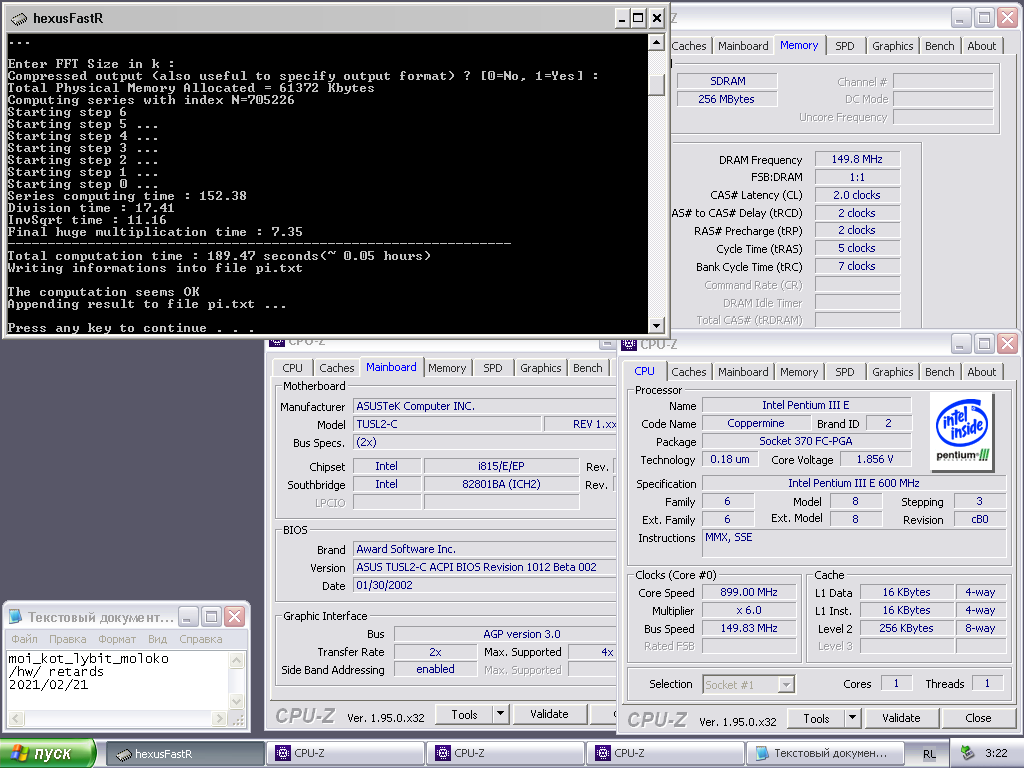Click the Core Voltage value 1.856 V
Viewport: 1024px width, 768px height.
[x=874, y=459]
